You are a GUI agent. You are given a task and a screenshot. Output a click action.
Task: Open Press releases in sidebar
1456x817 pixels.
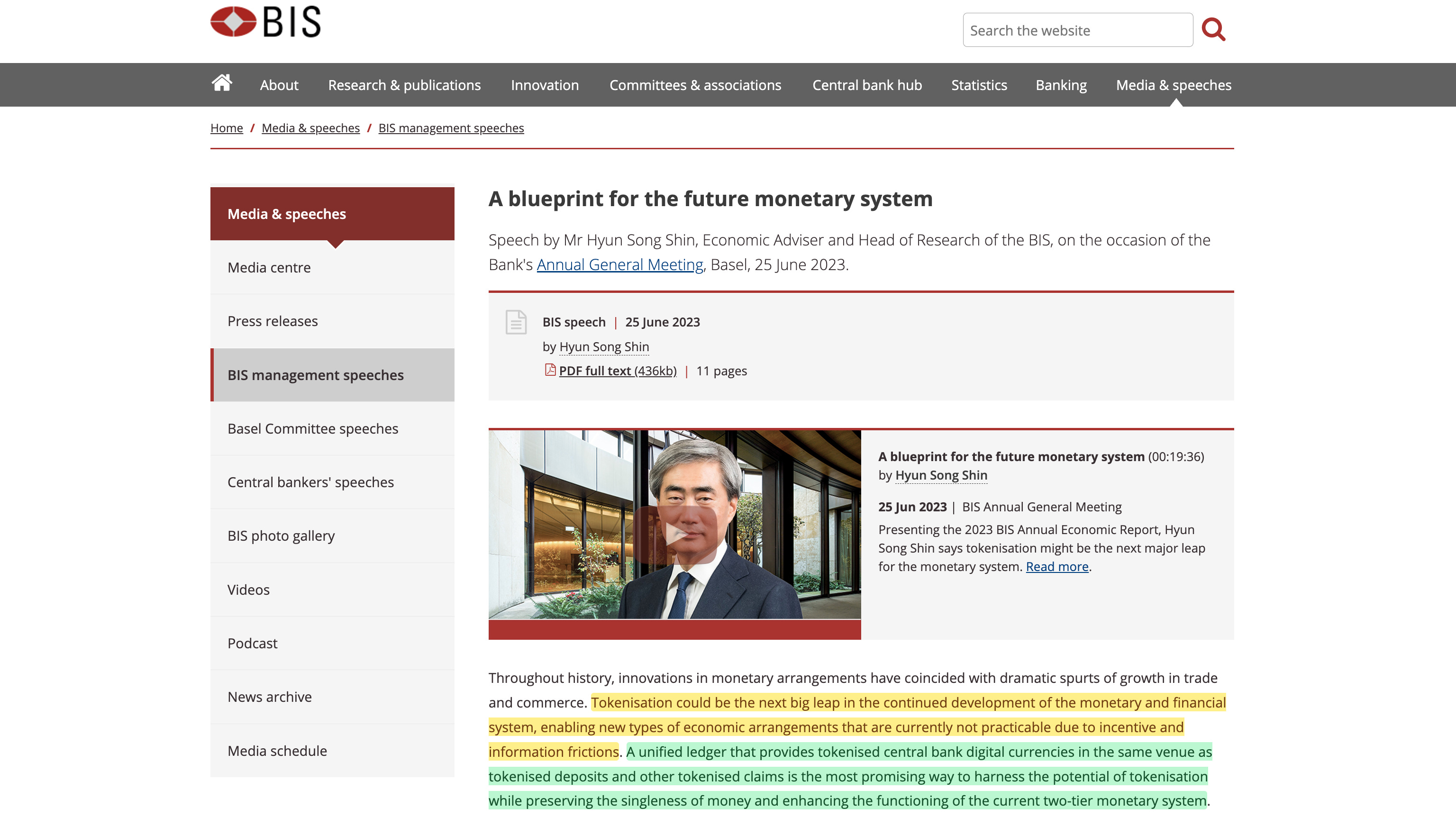tap(273, 321)
